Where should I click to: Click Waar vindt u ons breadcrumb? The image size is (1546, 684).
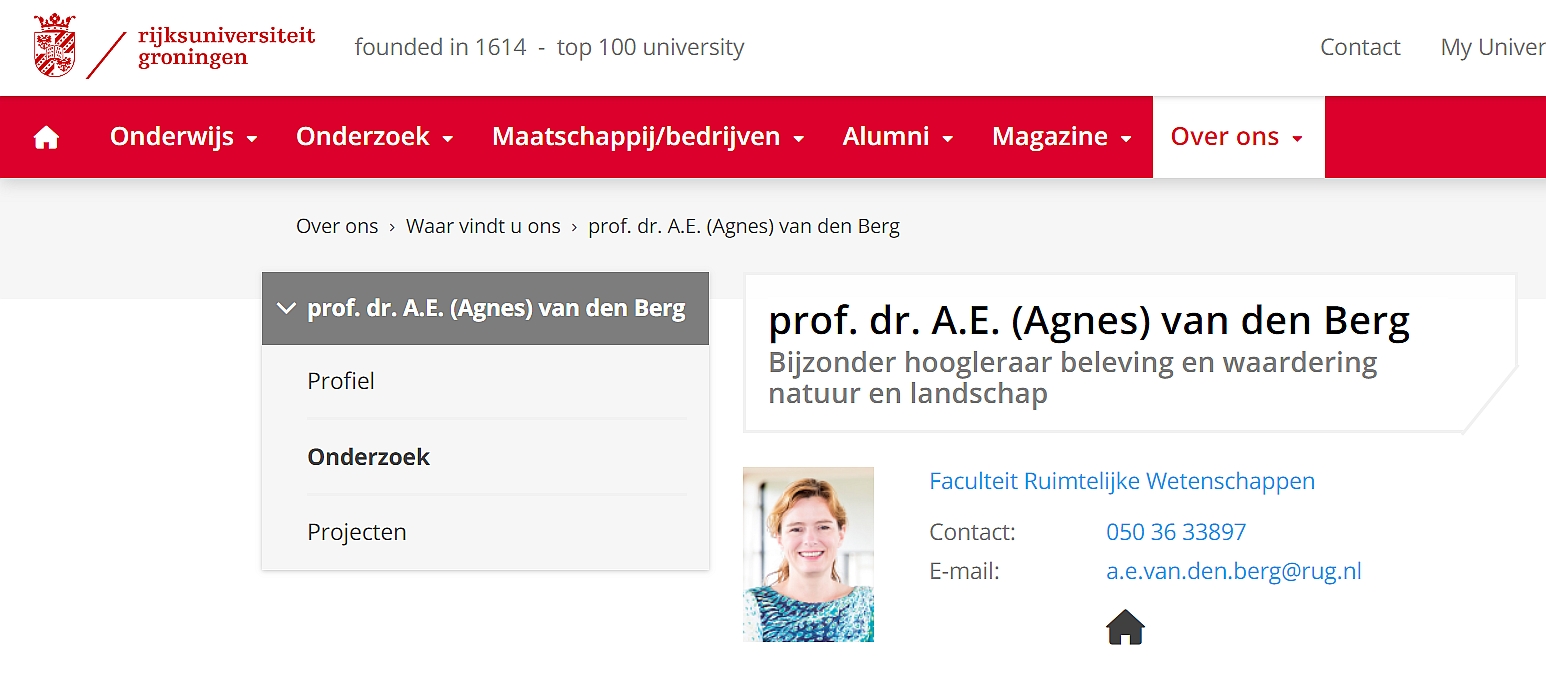(483, 226)
